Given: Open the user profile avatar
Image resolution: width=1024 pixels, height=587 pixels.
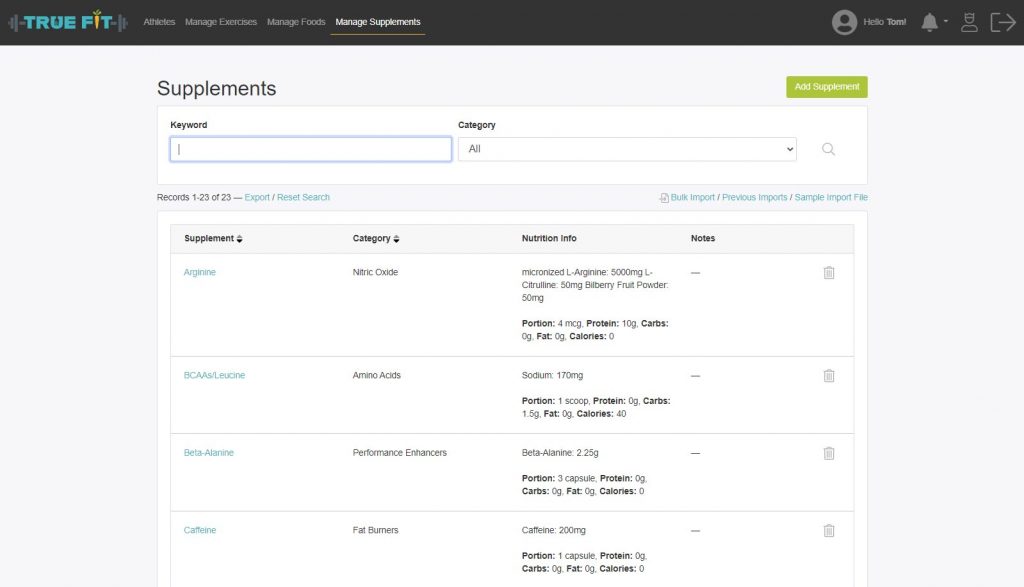Looking at the screenshot, I should [x=844, y=22].
